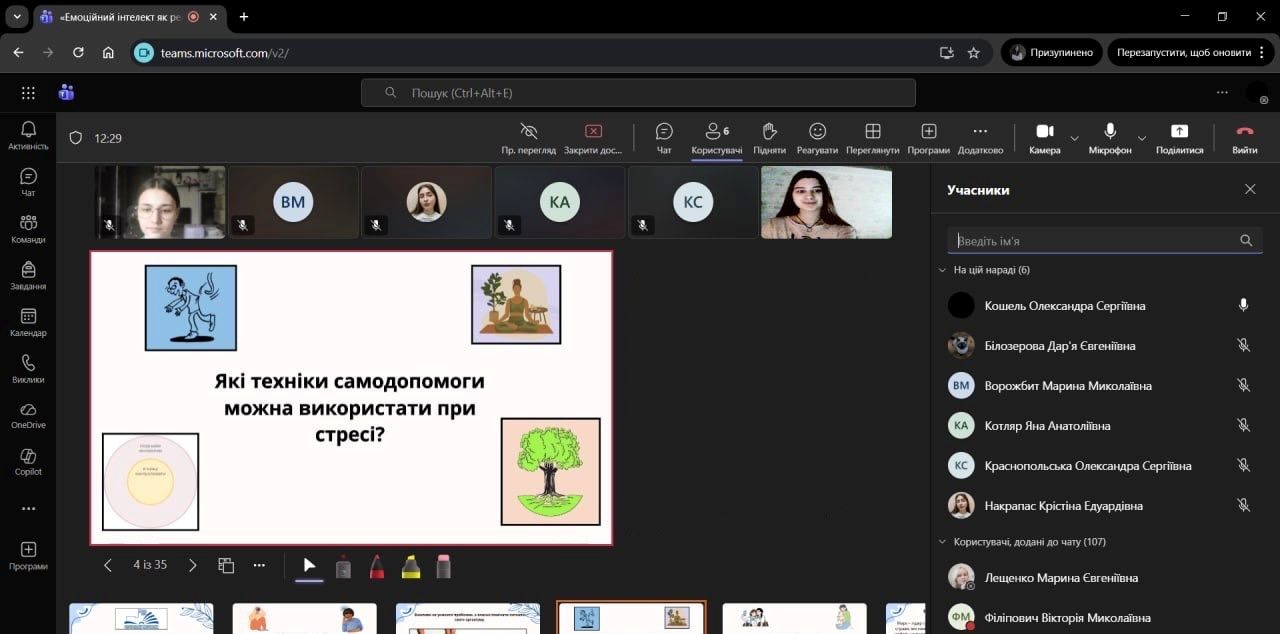This screenshot has width=1280, height=634.
Task: Open the Користувачі participants tab
Action: [716, 137]
